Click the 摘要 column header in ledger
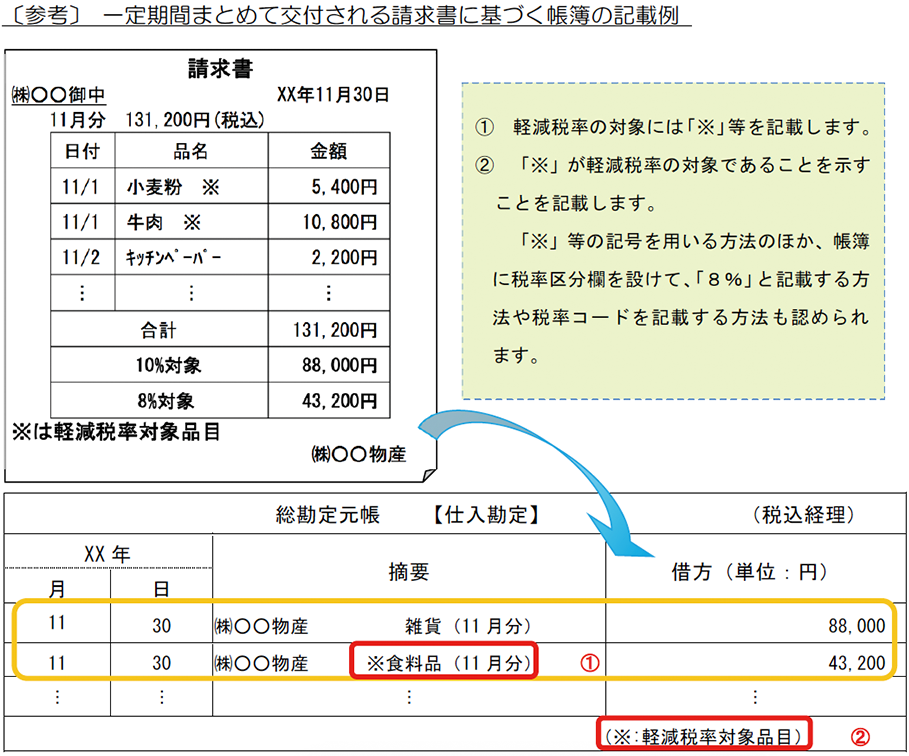Image resolution: width=909 pixels, height=756 pixels. point(409,571)
